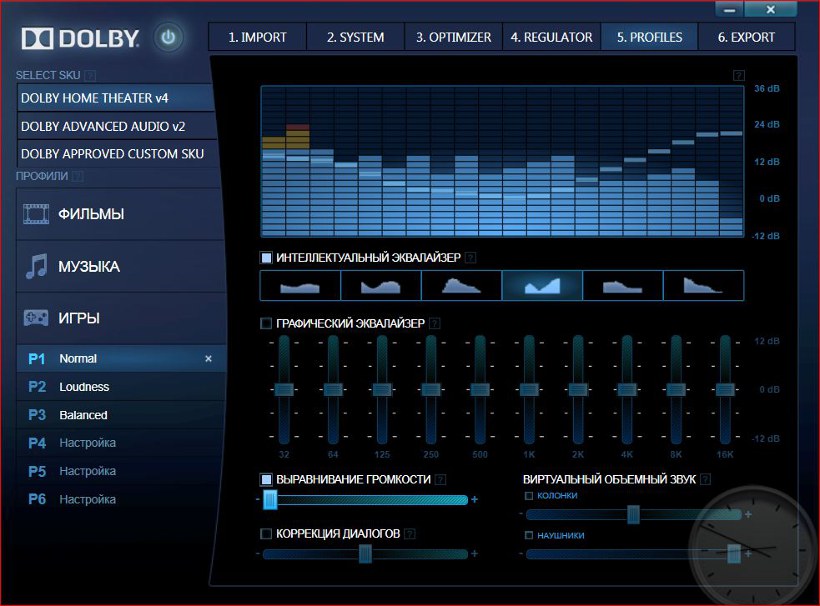820x606 pixels.
Task: Open help for Графический эквалайзер
Action: pos(434,323)
